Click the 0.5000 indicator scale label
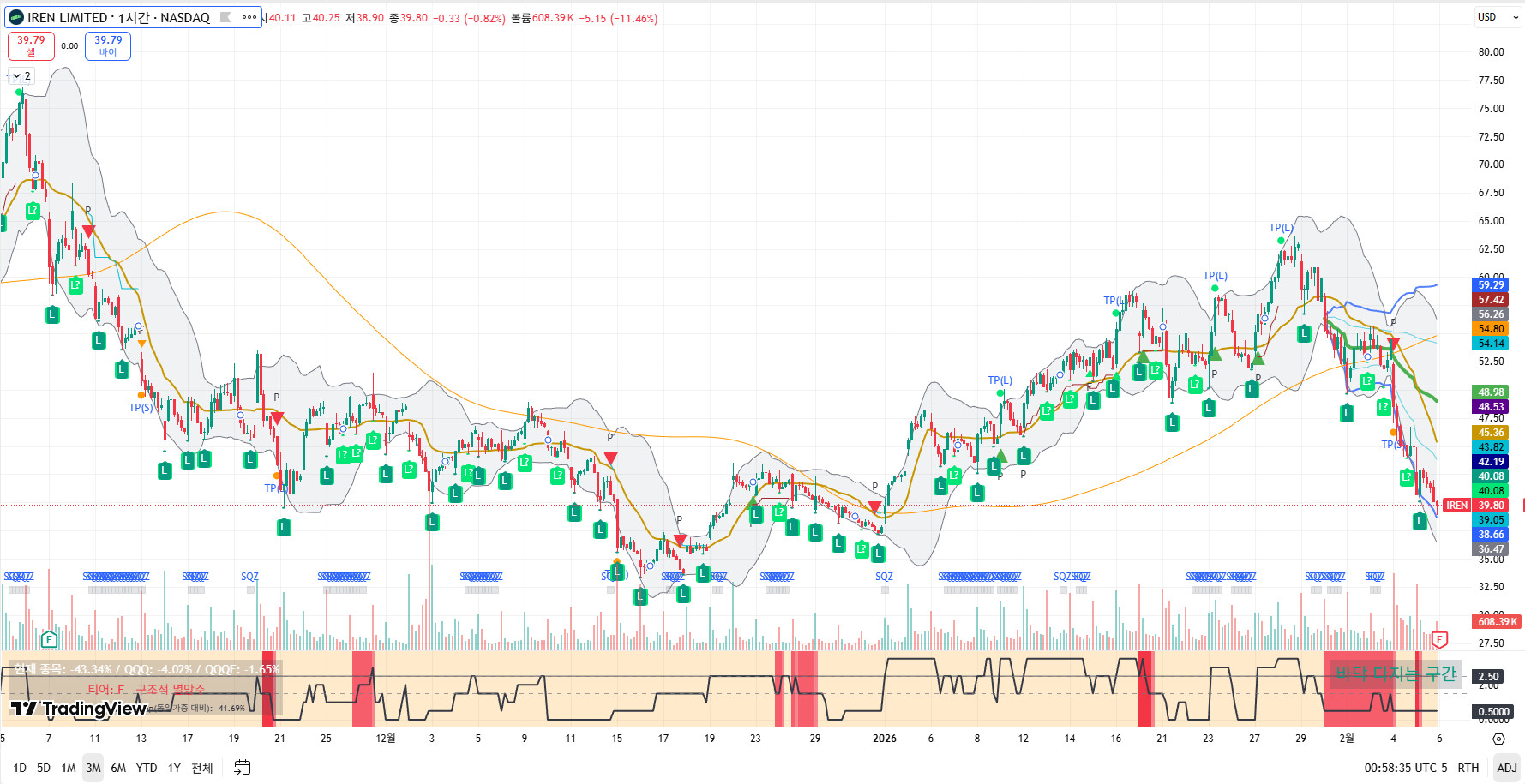This screenshot has width=1525, height=784. [x=1493, y=712]
